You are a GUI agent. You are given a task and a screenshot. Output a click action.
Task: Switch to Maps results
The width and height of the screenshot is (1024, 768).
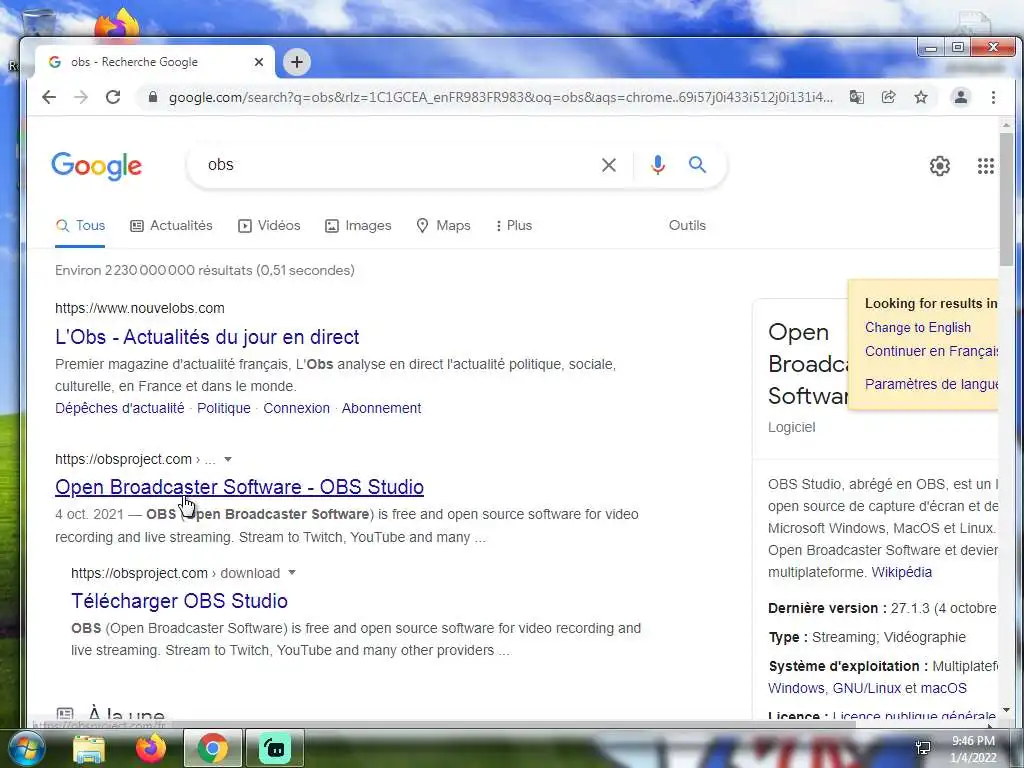point(443,225)
